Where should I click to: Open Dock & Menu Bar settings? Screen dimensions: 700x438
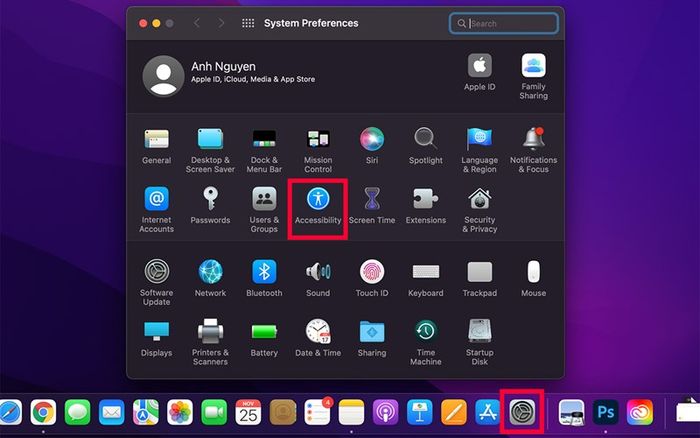[x=264, y=150]
